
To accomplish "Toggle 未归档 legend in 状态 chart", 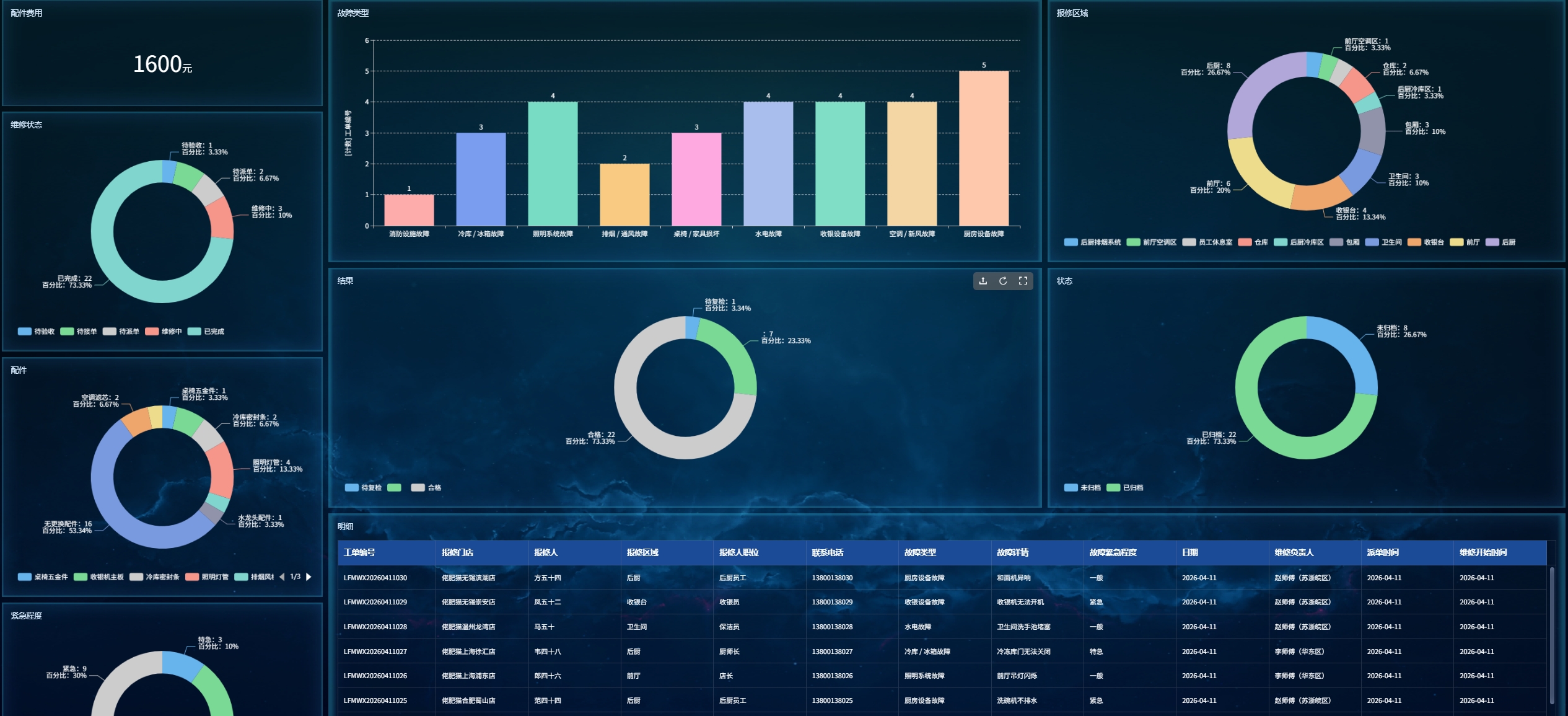I will 1082,488.
